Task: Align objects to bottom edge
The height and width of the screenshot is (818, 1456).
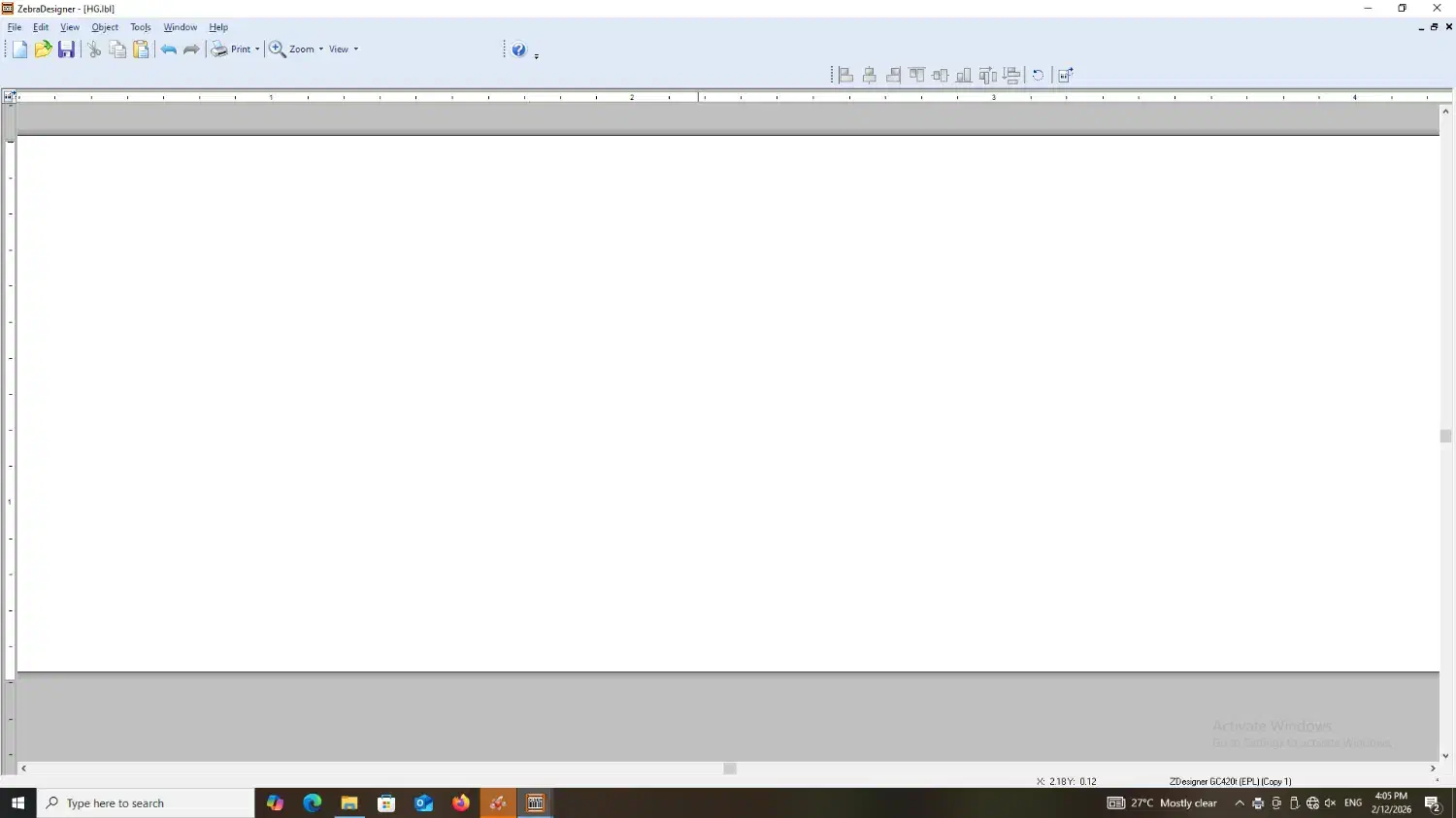Action: click(x=964, y=76)
